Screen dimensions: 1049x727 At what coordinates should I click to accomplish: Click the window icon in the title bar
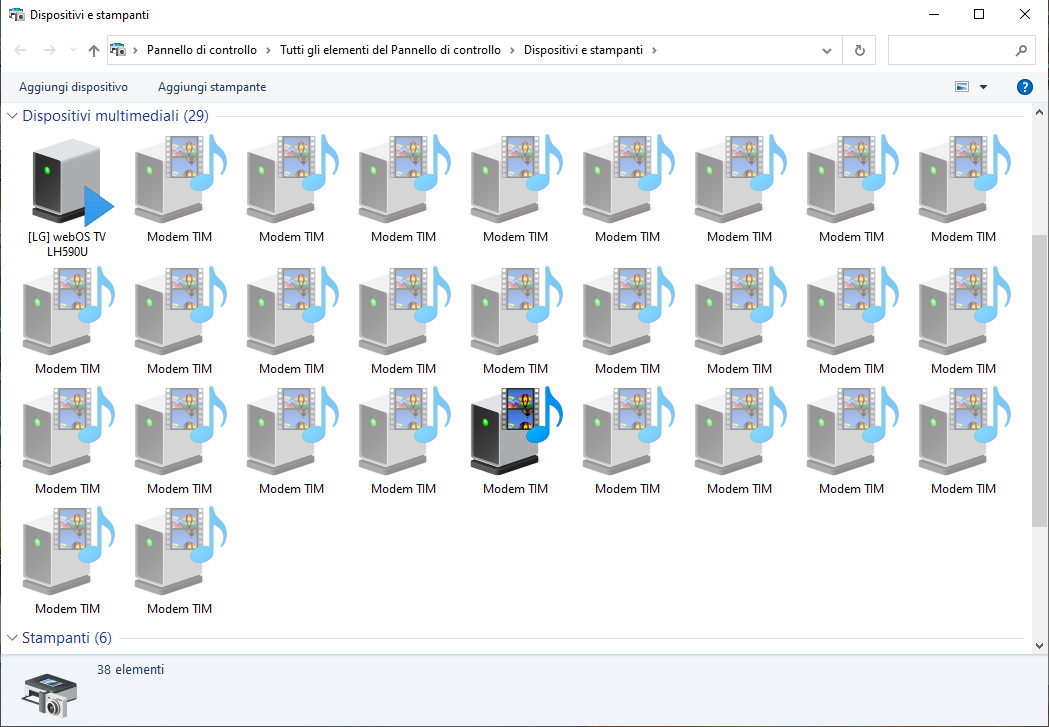16,15
